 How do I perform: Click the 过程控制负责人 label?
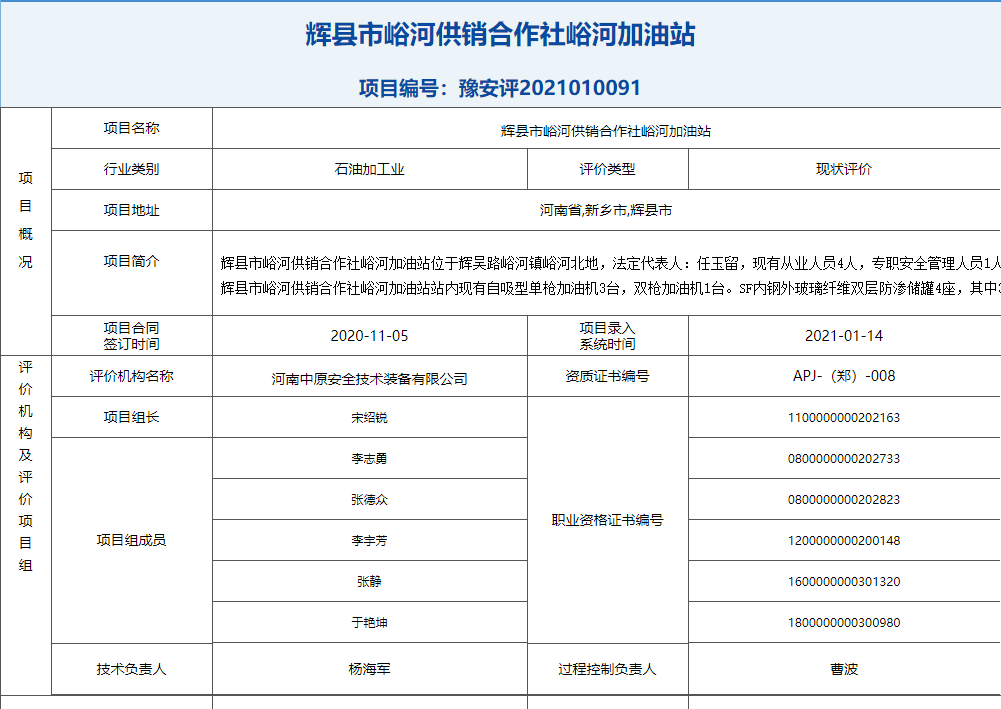[x=607, y=669]
